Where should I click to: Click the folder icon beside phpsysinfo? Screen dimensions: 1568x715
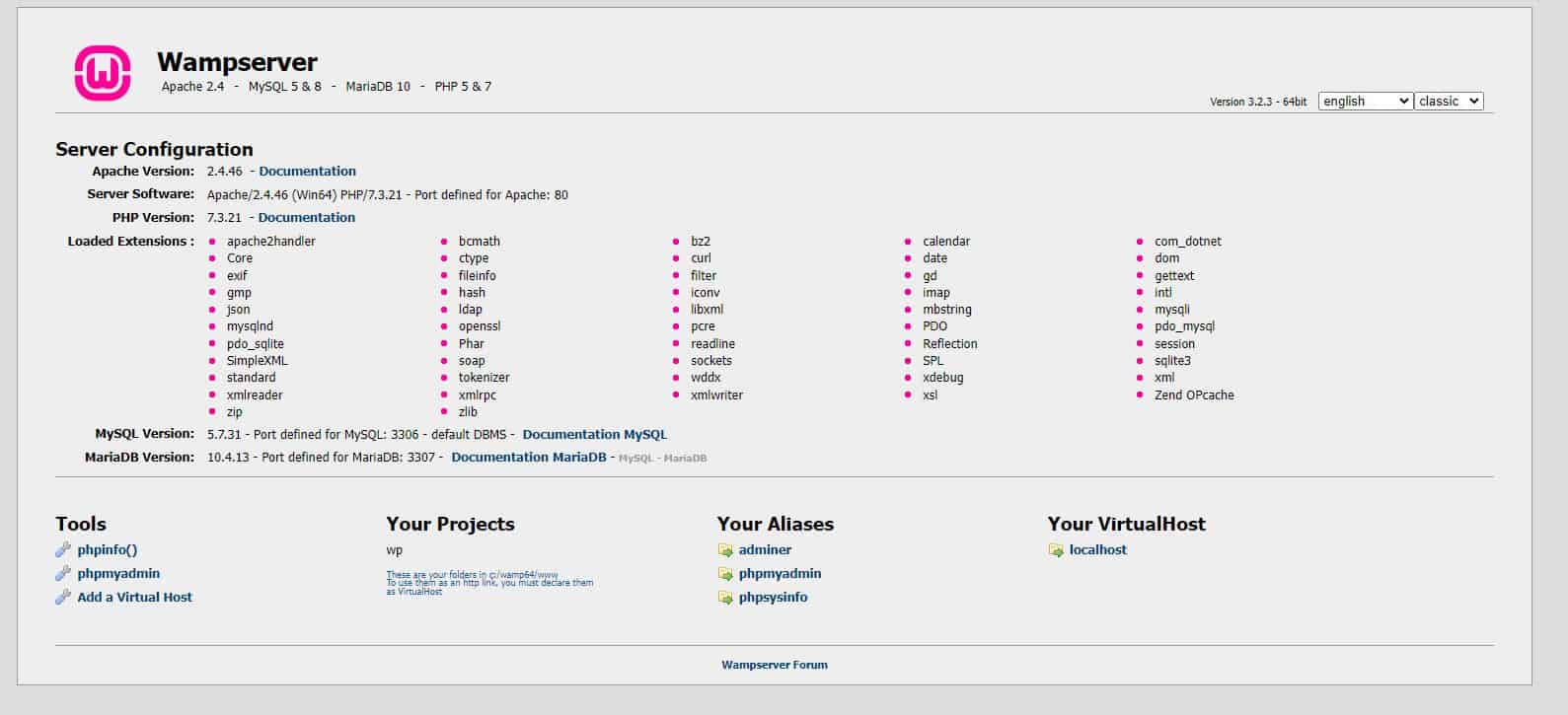(725, 598)
